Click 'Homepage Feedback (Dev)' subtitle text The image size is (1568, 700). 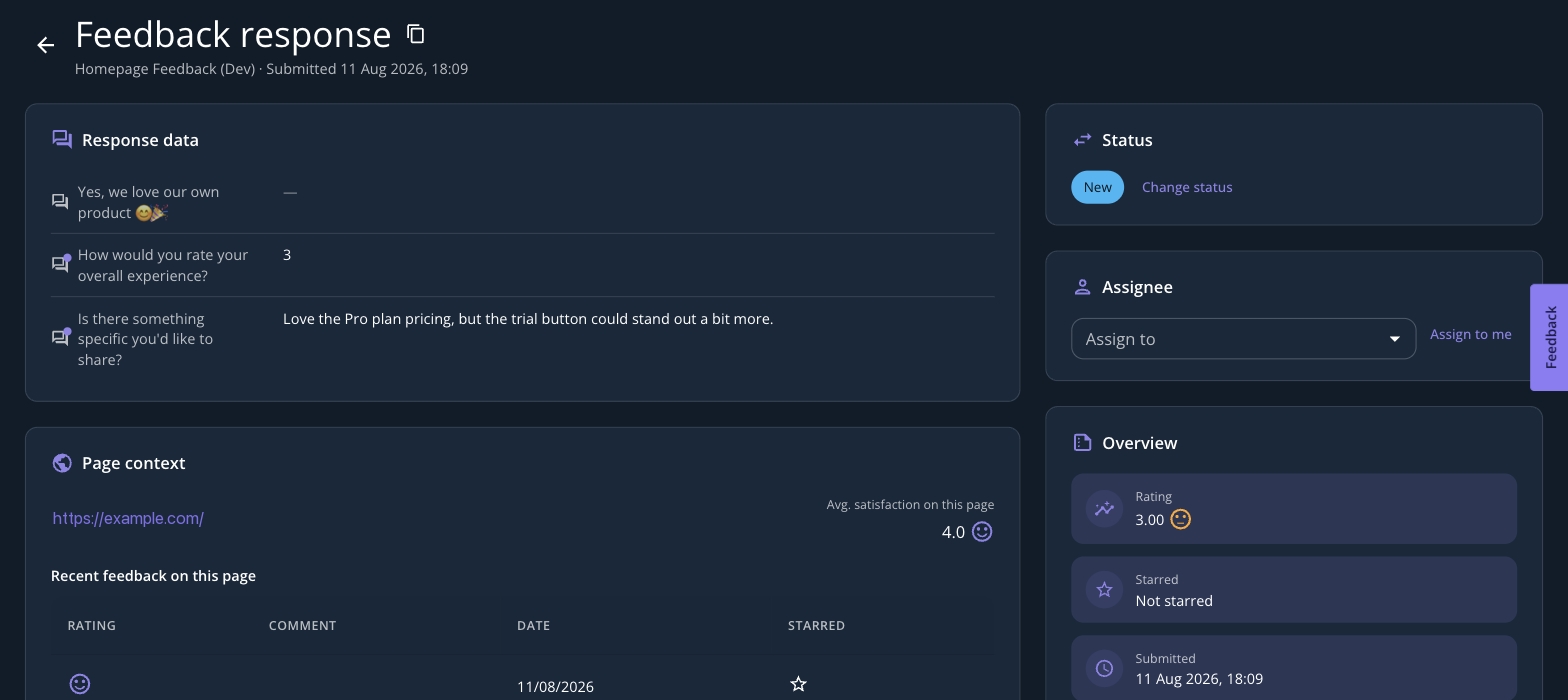click(165, 69)
